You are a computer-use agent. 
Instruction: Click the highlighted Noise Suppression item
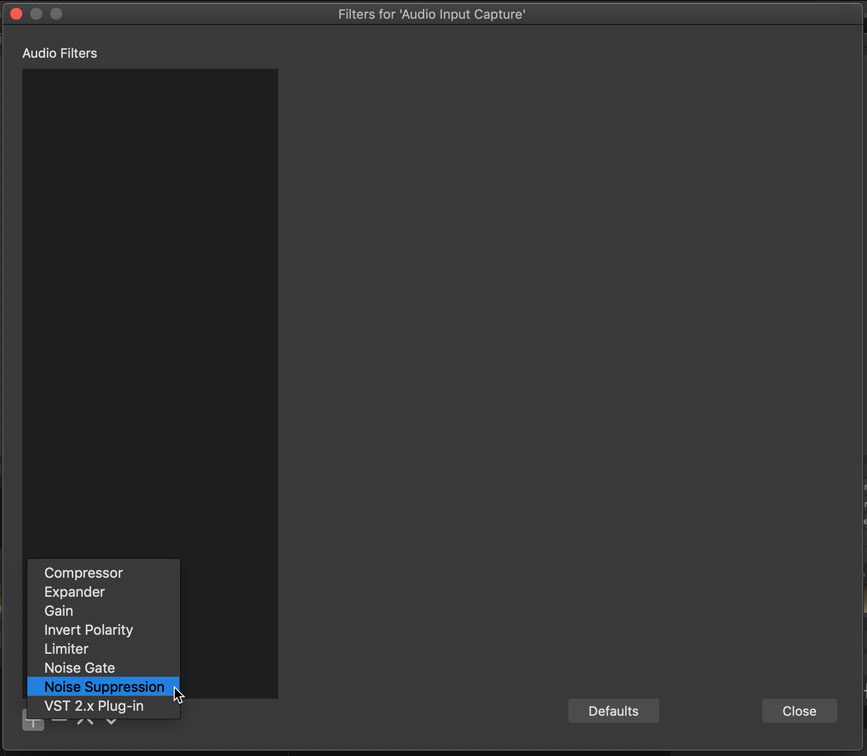[x=103, y=687]
